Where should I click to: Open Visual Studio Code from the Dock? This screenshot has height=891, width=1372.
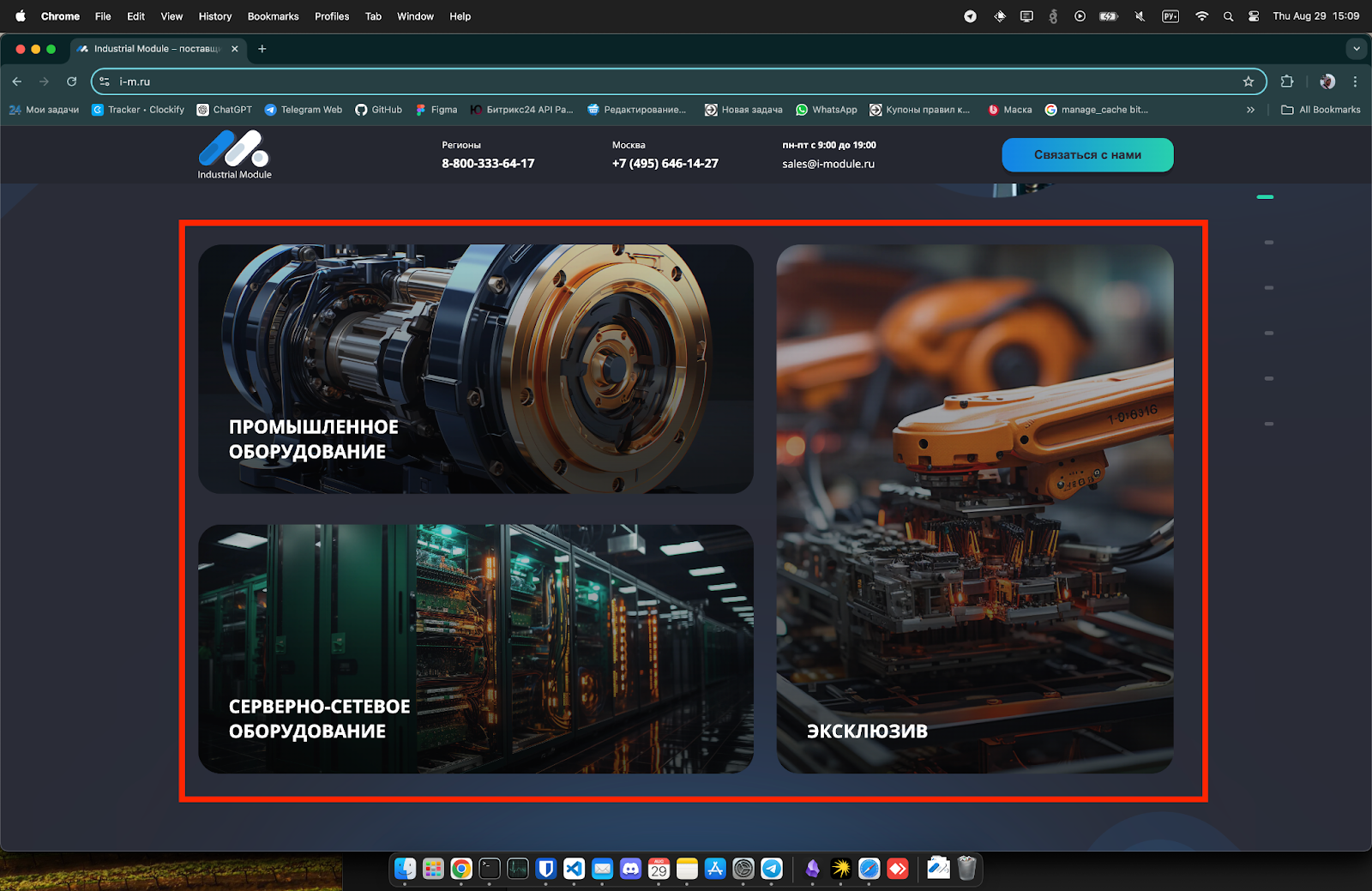(574, 869)
